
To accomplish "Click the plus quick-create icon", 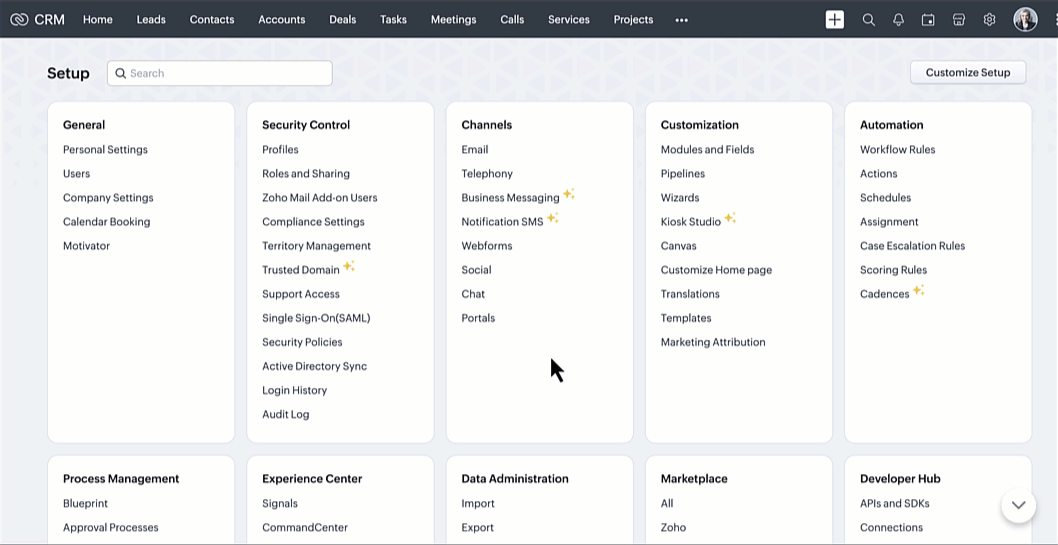I will (x=835, y=19).
